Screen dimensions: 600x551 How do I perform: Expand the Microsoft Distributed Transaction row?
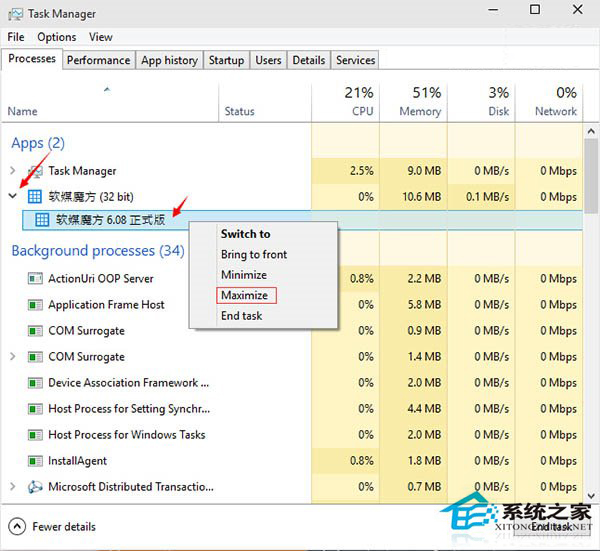[x=13, y=487]
